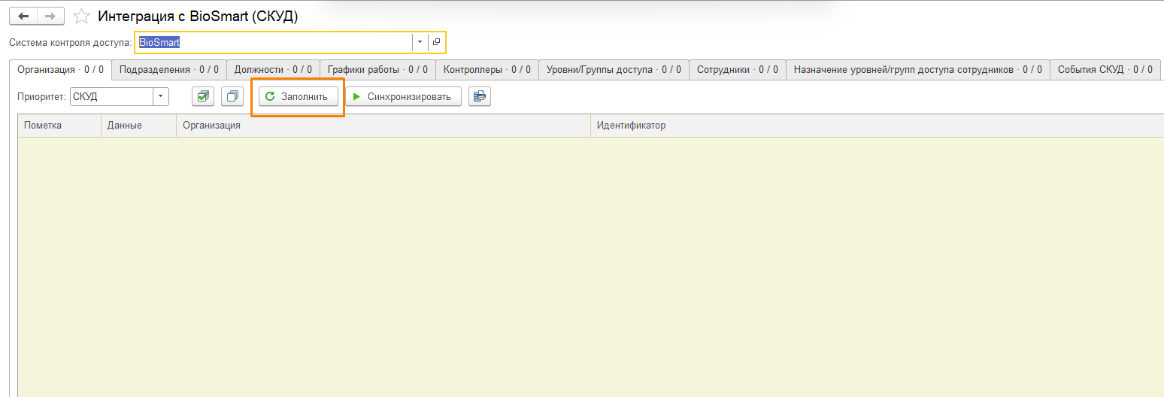Expand the Приоритет dropdown arrow
The height and width of the screenshot is (397, 1164).
(x=161, y=96)
